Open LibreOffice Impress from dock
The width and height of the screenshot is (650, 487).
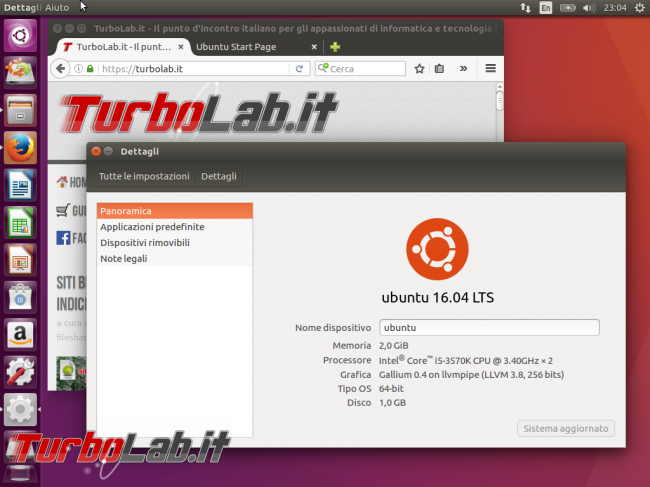click(20, 260)
